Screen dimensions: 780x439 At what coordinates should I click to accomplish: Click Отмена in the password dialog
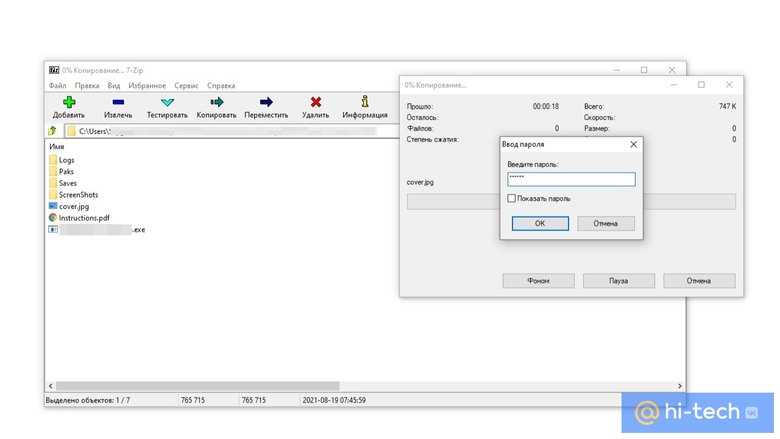[x=606, y=223]
